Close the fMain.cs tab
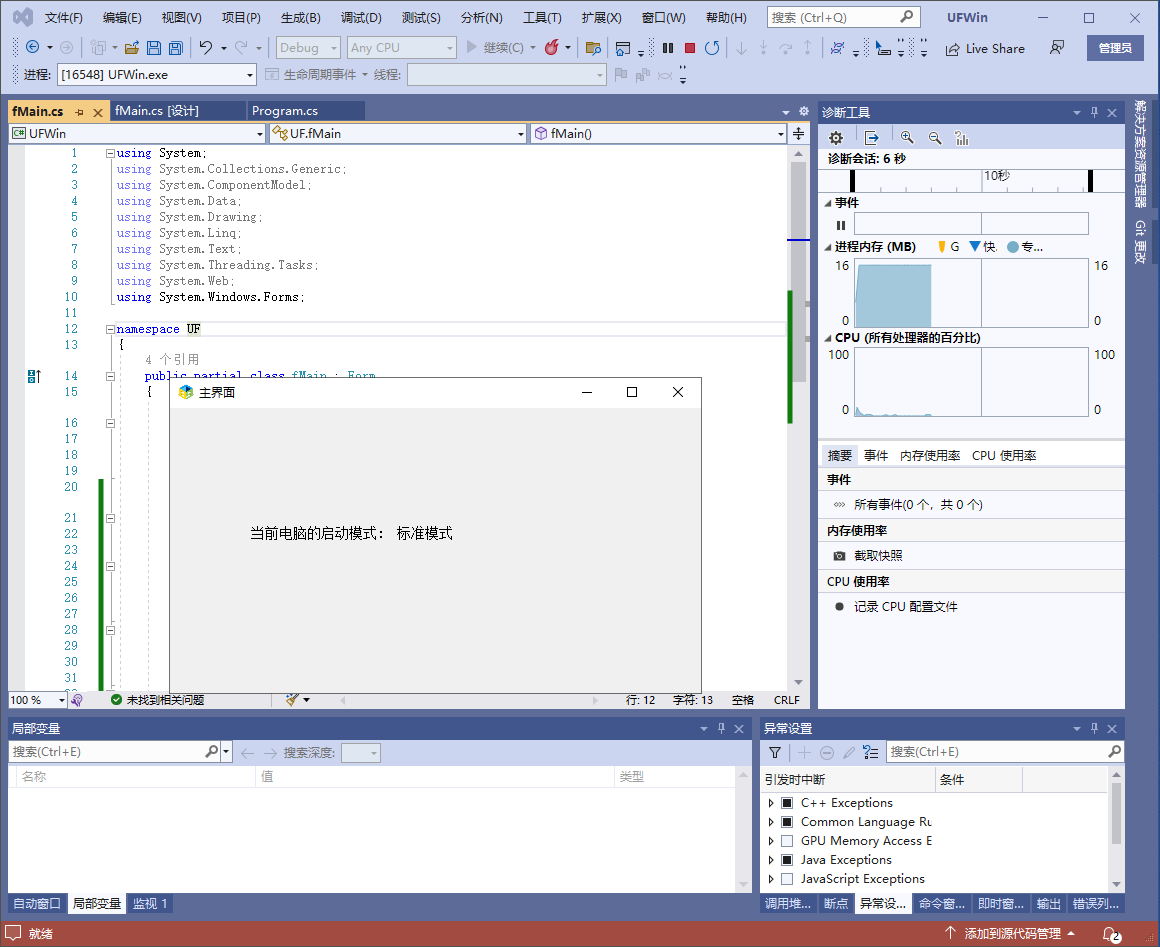The image size is (1160, 947). click(98, 112)
